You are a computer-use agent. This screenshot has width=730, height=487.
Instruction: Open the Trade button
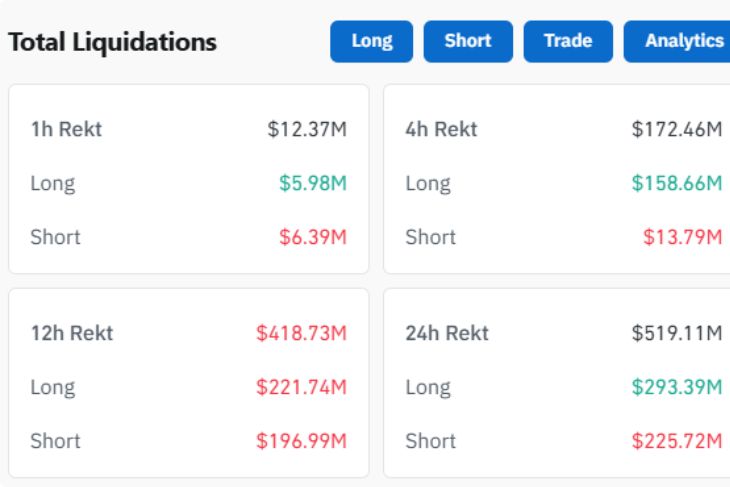pos(568,42)
